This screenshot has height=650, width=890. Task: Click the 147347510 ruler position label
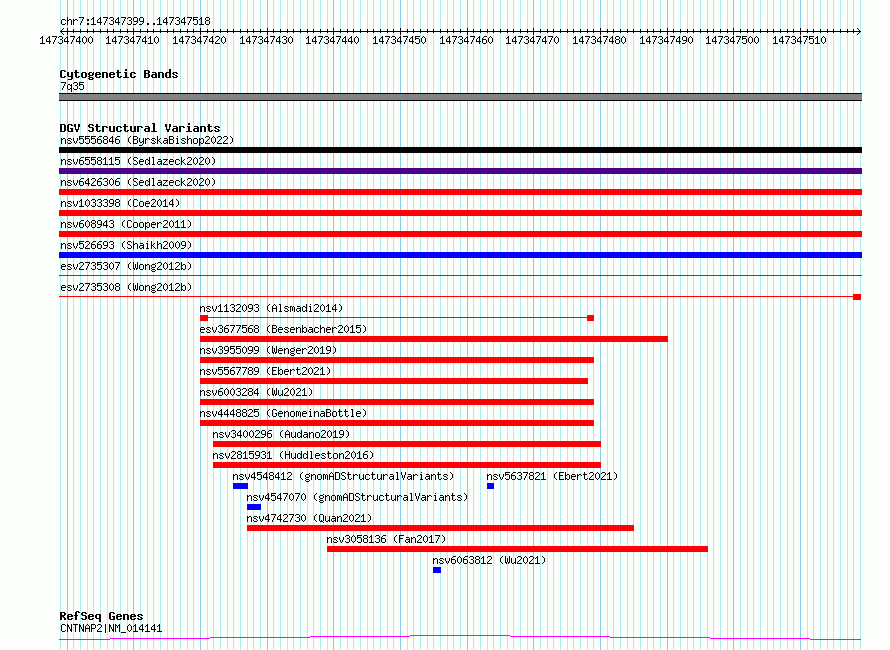click(799, 40)
